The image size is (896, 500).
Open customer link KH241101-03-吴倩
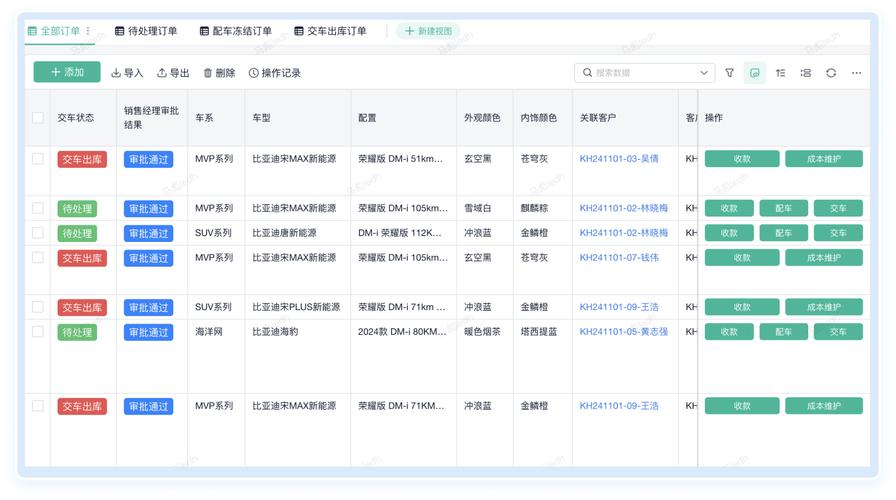coord(619,159)
